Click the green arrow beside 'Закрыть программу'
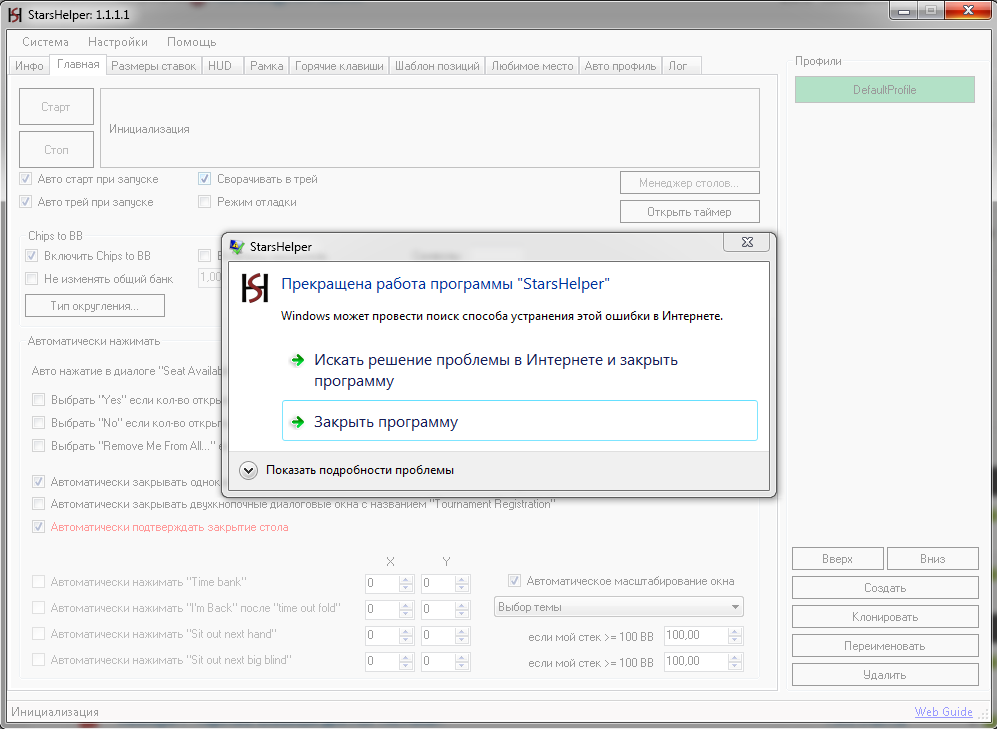 [x=297, y=422]
